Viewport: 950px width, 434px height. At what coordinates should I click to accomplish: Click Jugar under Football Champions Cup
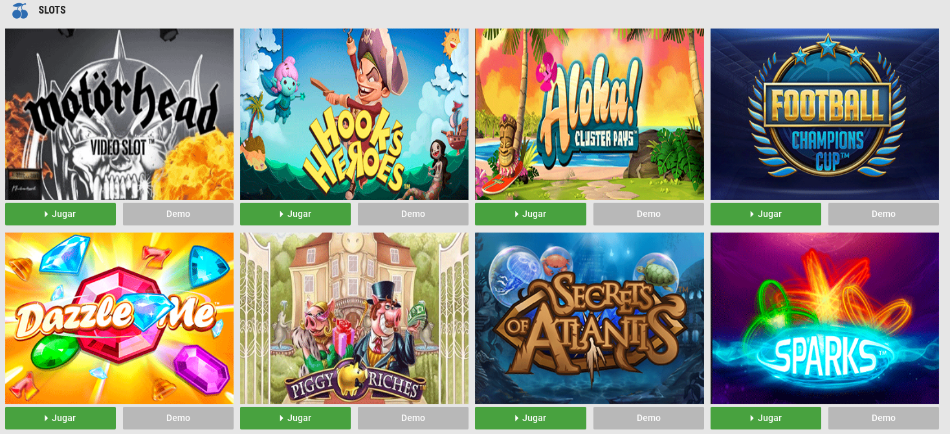[766, 214]
